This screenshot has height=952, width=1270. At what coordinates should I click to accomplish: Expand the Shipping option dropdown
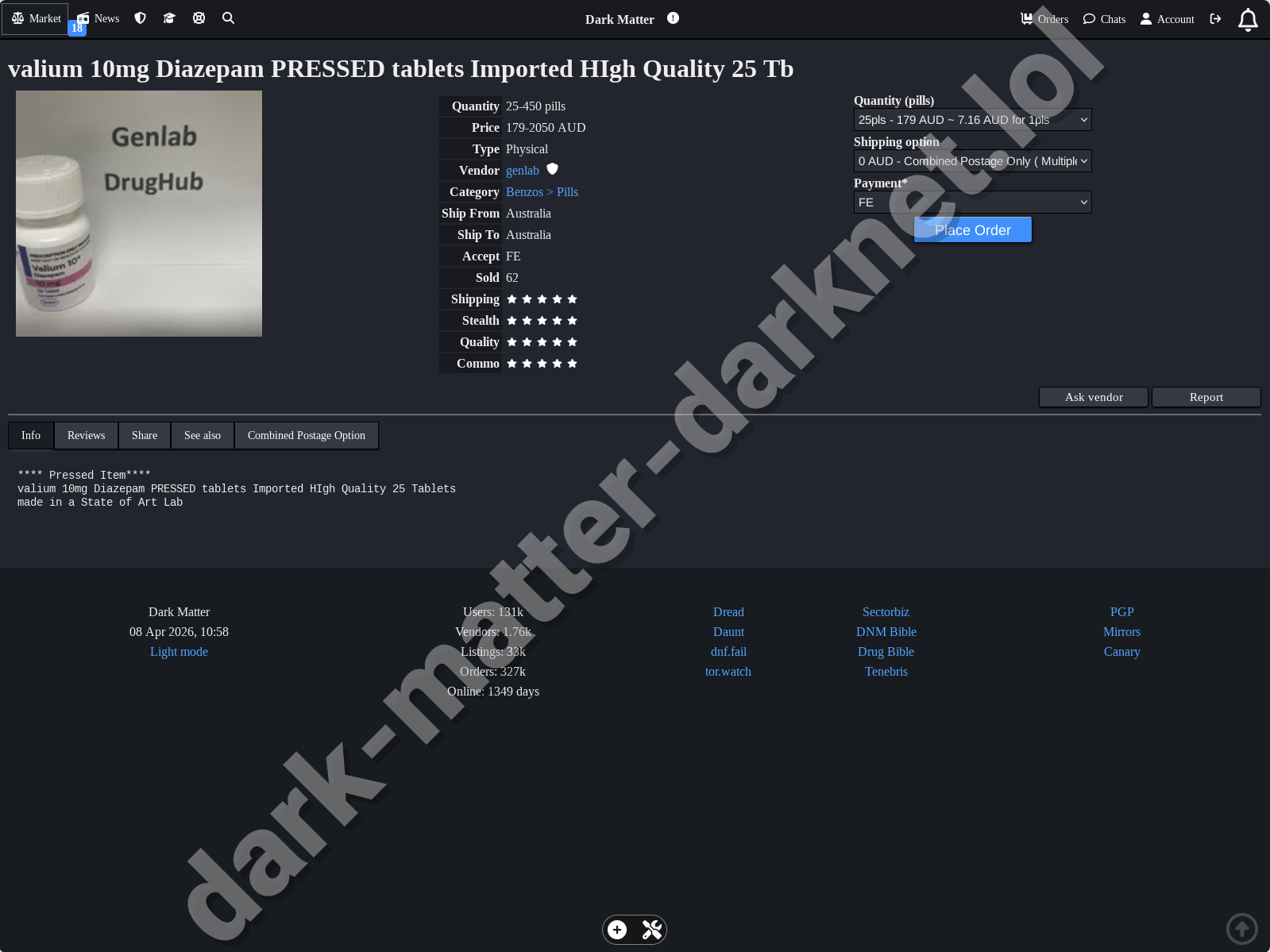(x=972, y=161)
